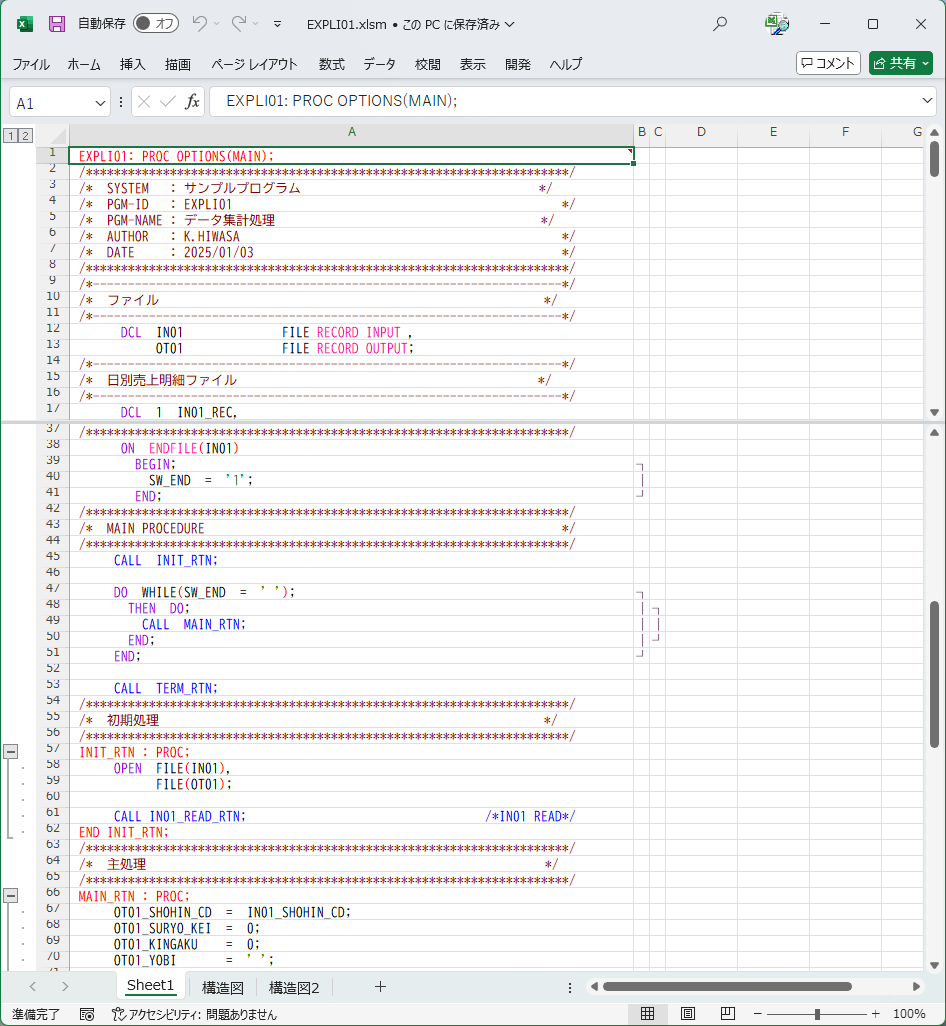Image resolution: width=946 pixels, height=1026 pixels.
Task: Expand the formula bar chevron
Action: coord(926,102)
